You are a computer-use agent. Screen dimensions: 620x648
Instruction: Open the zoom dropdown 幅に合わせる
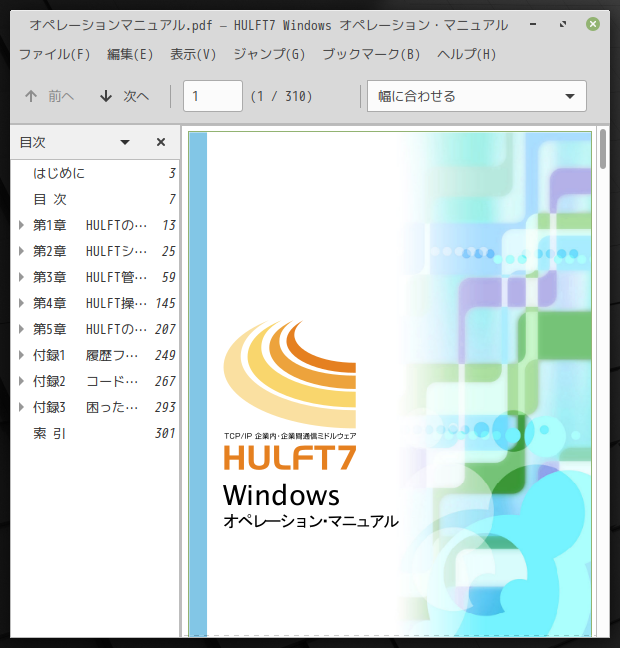pyautogui.click(x=477, y=96)
